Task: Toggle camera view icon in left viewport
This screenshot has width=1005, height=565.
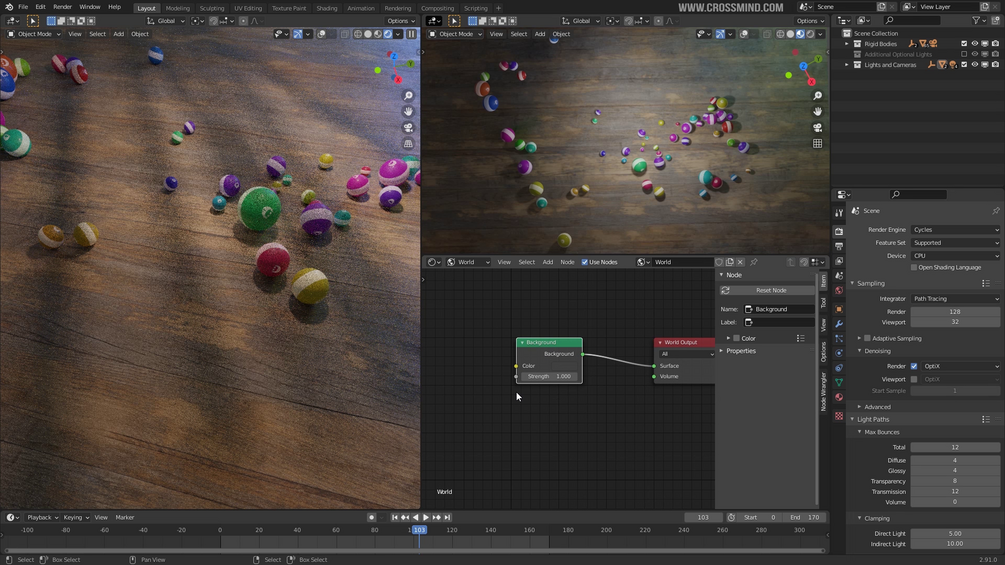Action: point(408,127)
